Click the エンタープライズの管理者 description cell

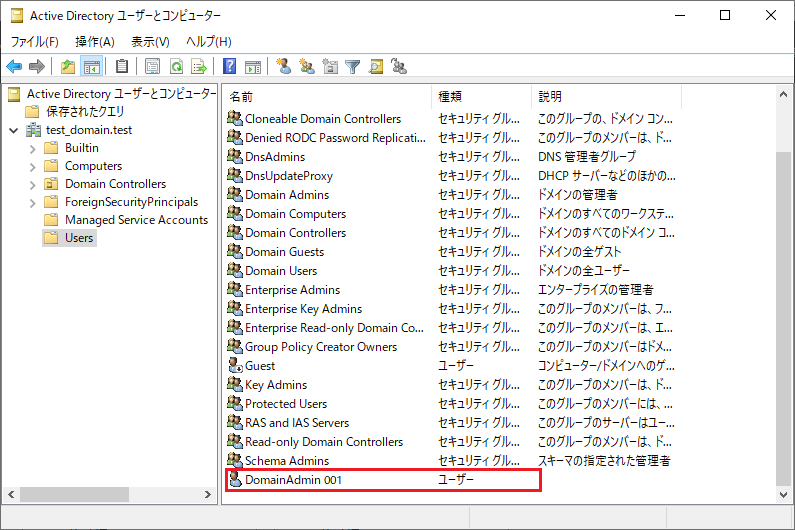pos(596,290)
